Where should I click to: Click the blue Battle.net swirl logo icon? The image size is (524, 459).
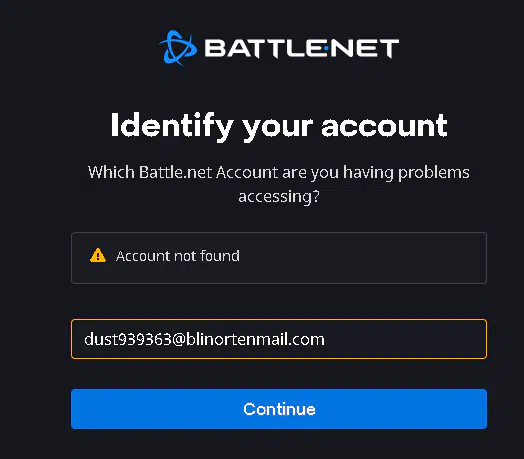(178, 47)
